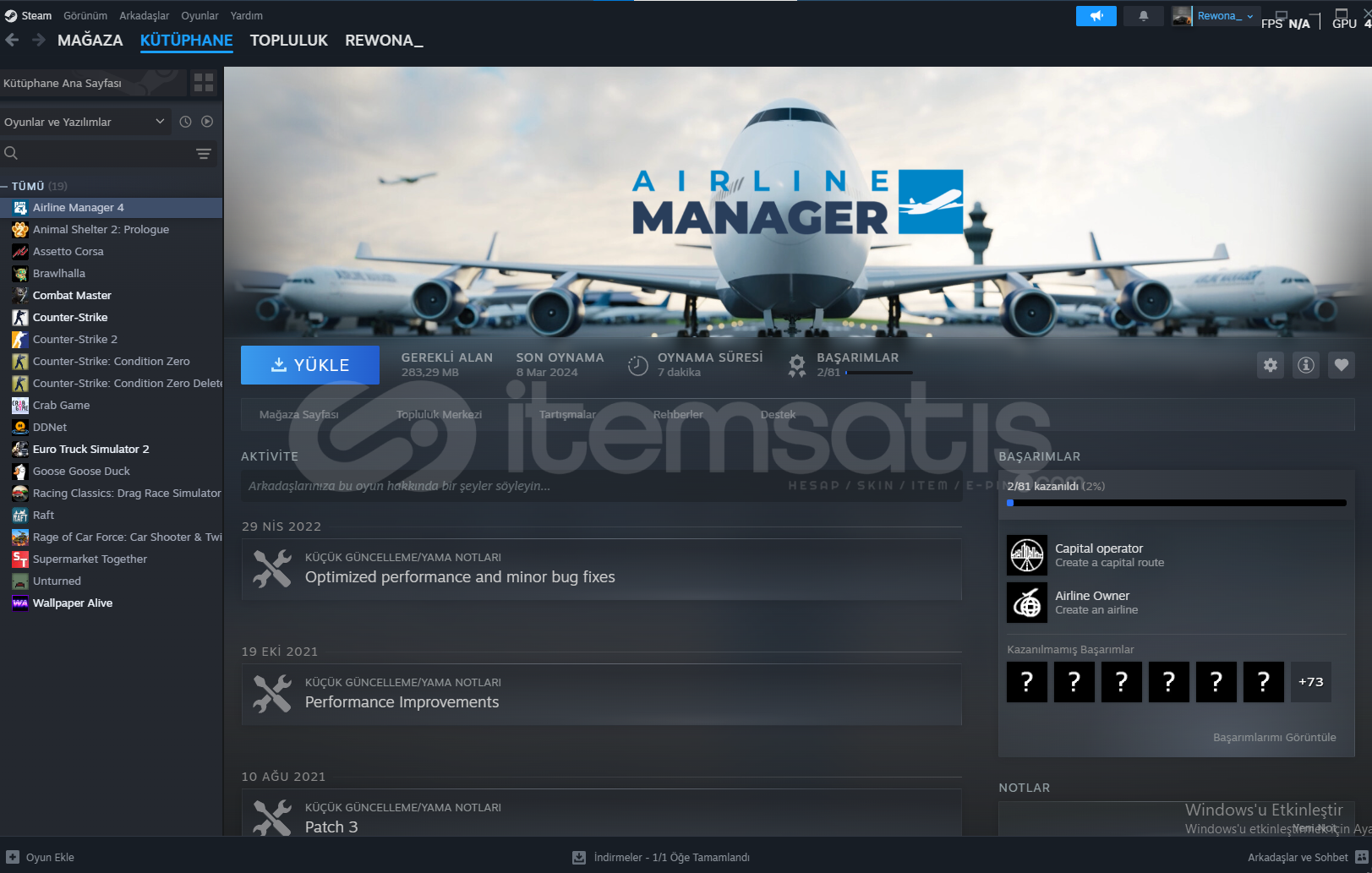This screenshot has height=873, width=1372.
Task: Click the Capital operator achievement icon
Action: pyautogui.click(x=1027, y=555)
